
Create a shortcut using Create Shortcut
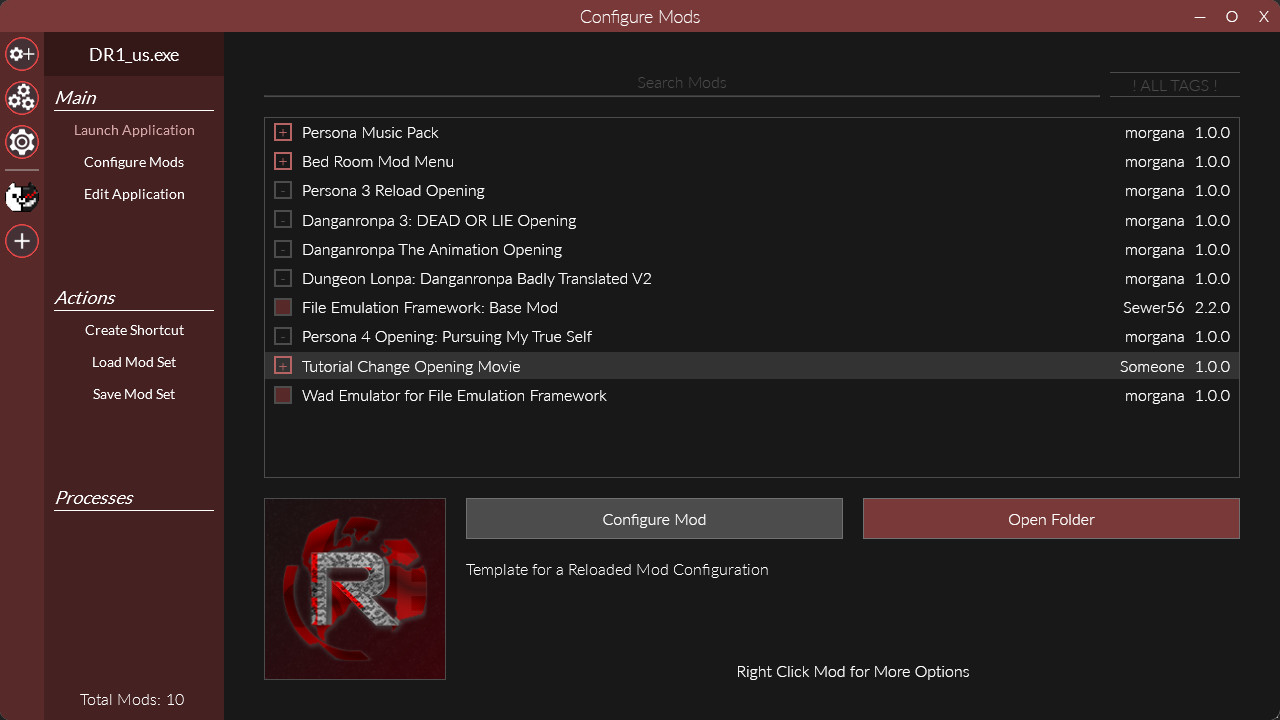pos(133,329)
